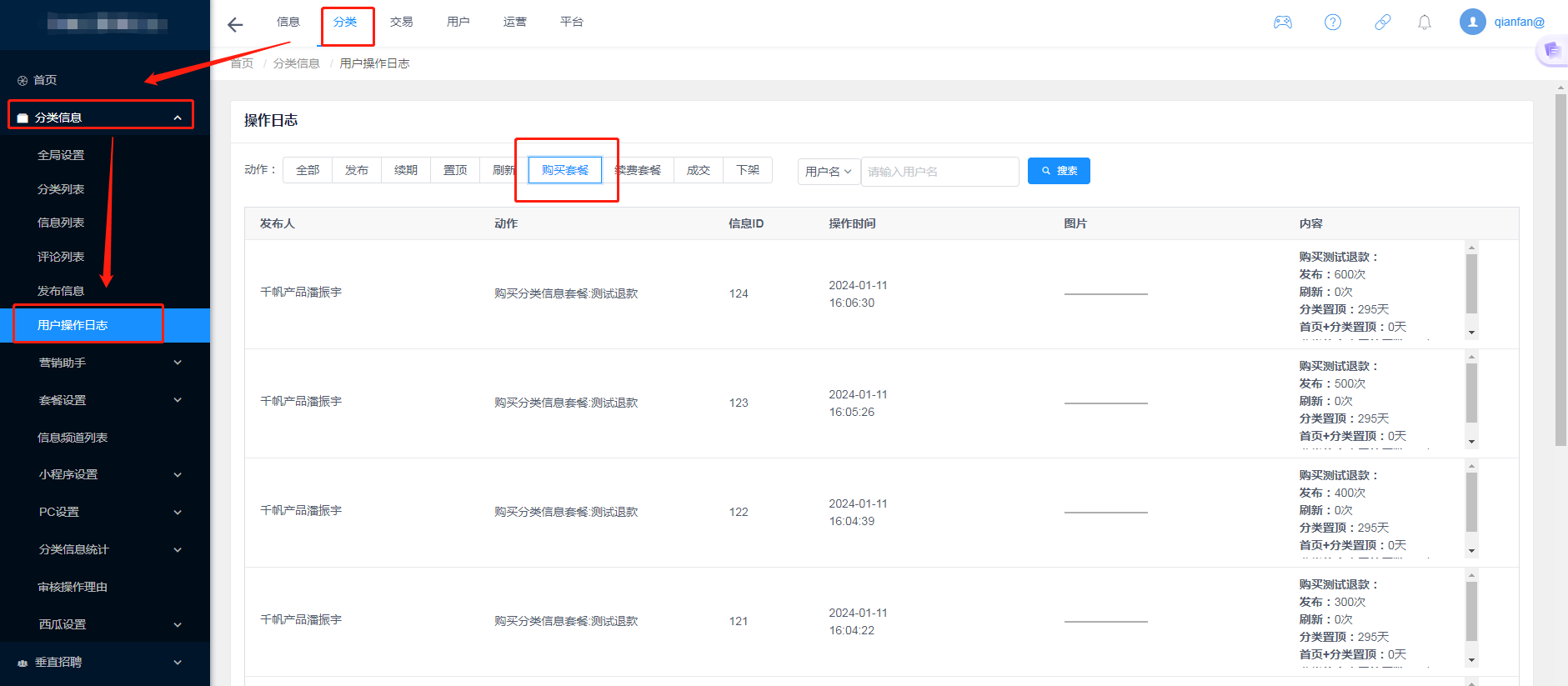Open 发布信息 in sidebar

pos(61,291)
